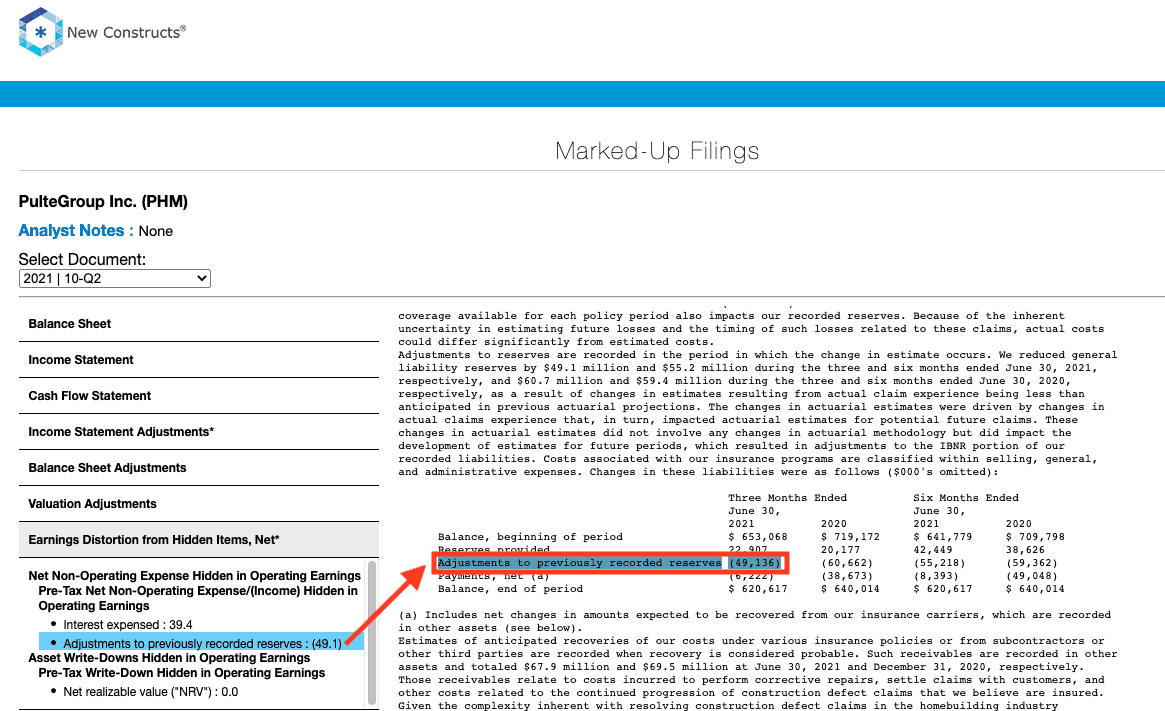Click the left panel vertical scrollbar
This screenshot has width=1165, height=711.
(x=372, y=632)
